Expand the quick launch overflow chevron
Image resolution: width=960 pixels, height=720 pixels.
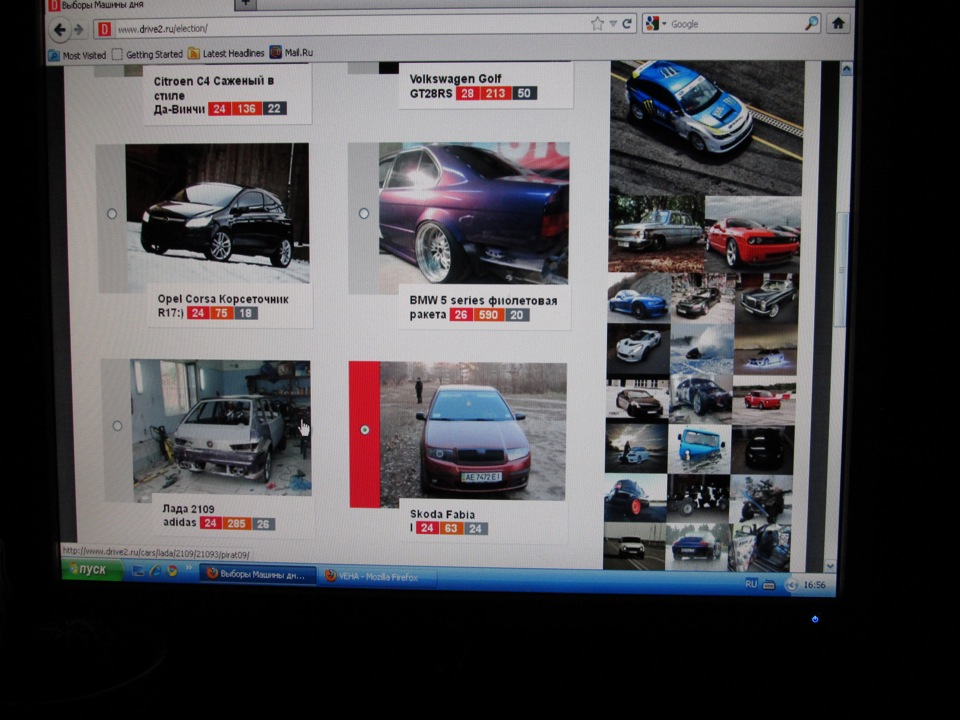coord(188,569)
